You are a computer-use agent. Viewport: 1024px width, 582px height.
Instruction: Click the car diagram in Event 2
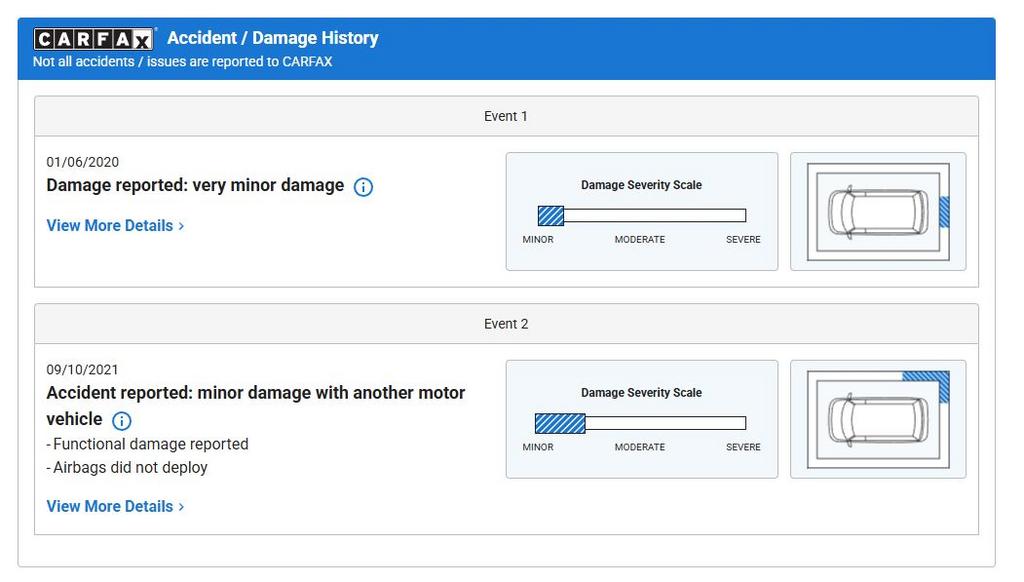coord(877,420)
